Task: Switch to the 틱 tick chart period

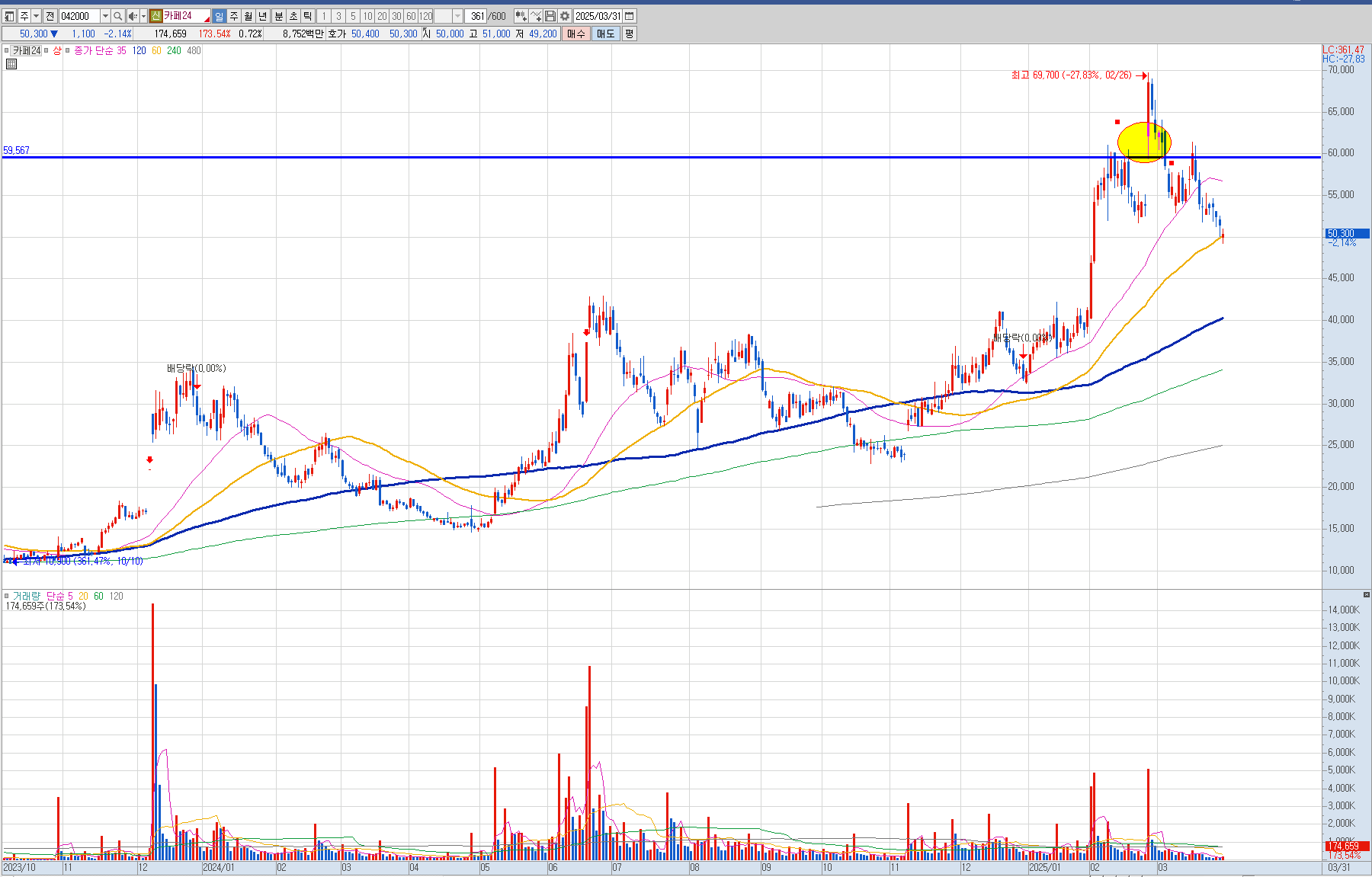Action: [307, 16]
